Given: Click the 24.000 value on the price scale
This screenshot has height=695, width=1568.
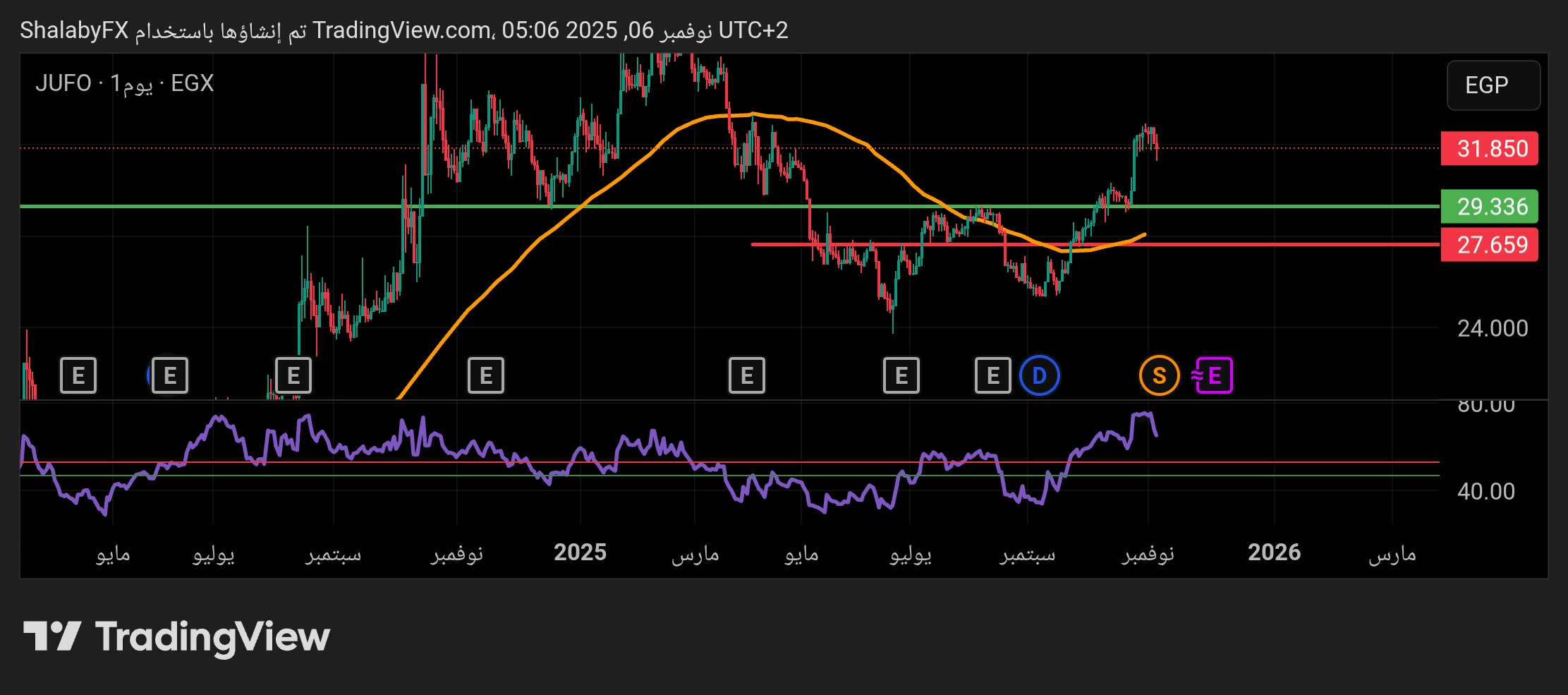Looking at the screenshot, I should coord(1492,328).
